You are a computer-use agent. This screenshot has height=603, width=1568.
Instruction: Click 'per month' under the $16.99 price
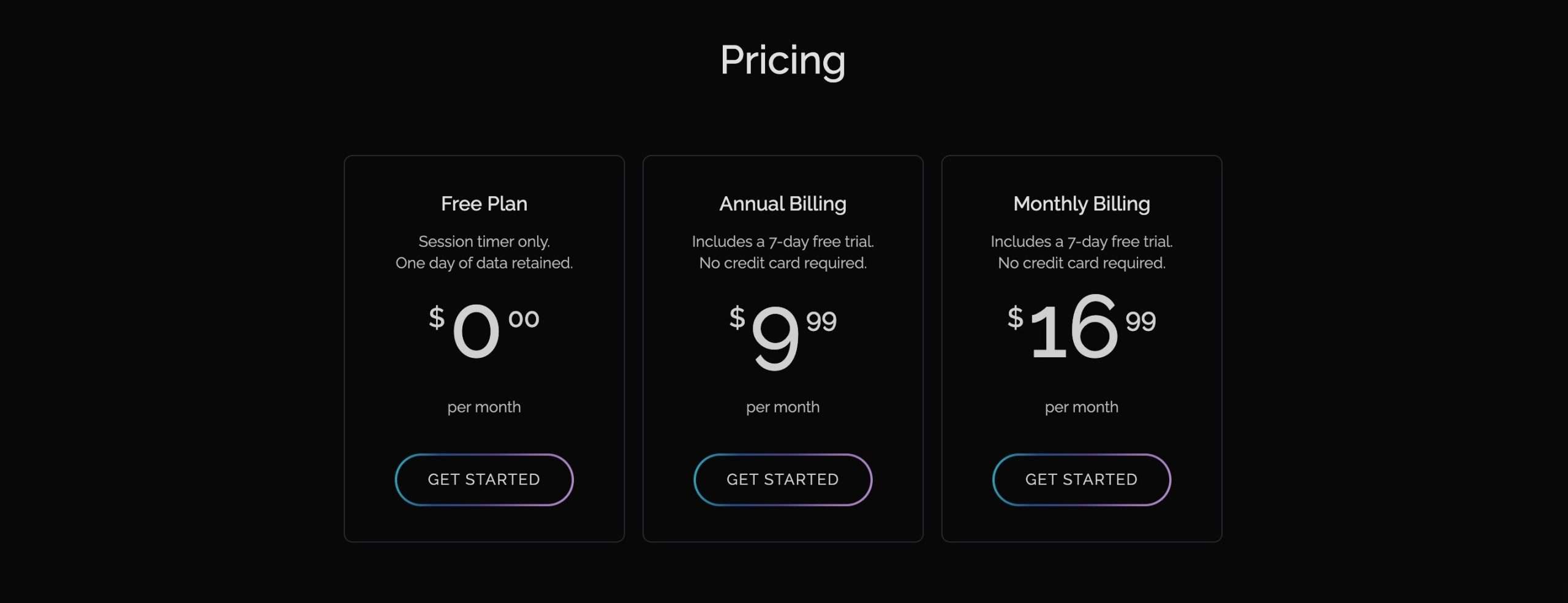pos(1082,408)
